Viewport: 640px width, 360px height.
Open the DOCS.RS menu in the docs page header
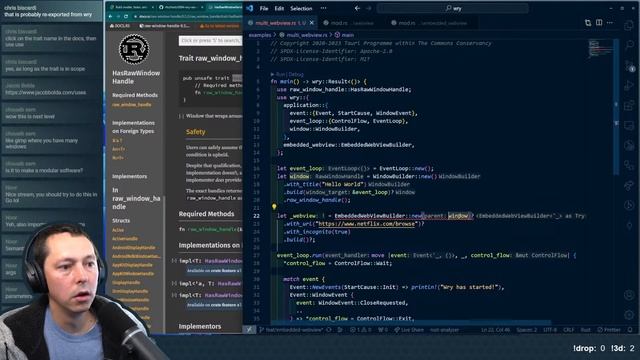(120, 26)
